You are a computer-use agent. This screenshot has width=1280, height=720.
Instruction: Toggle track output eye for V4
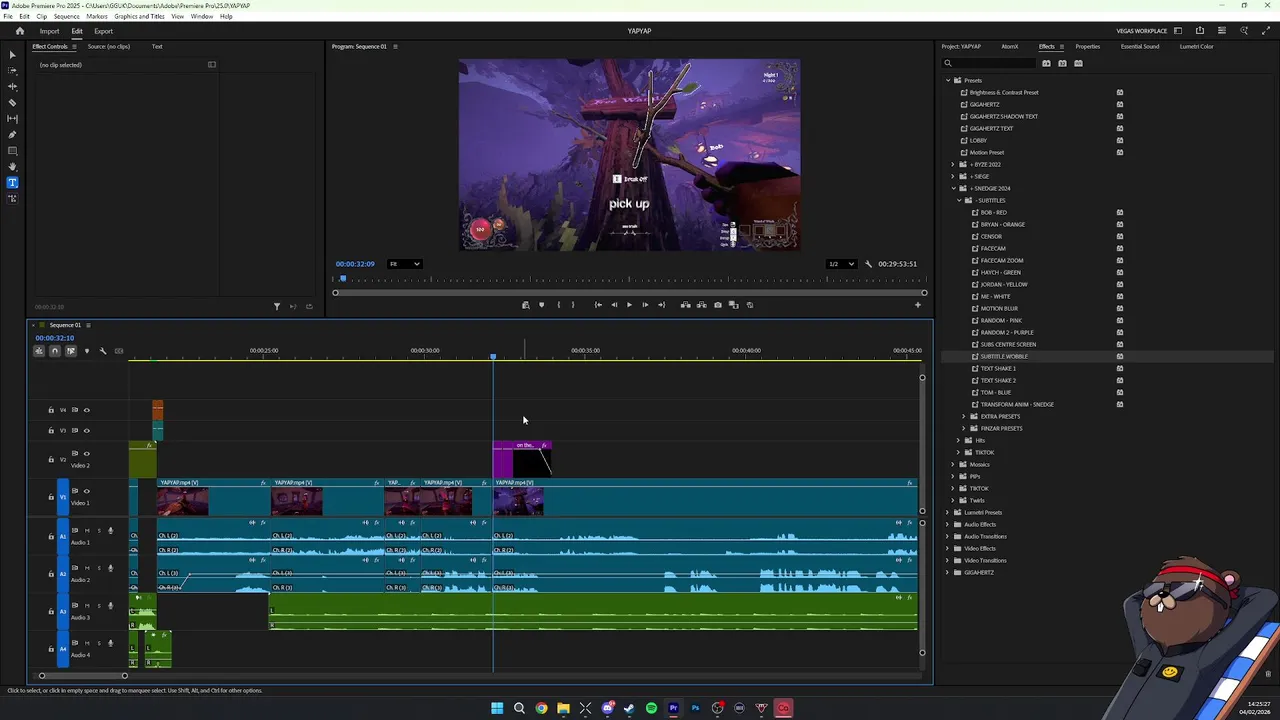(x=86, y=410)
